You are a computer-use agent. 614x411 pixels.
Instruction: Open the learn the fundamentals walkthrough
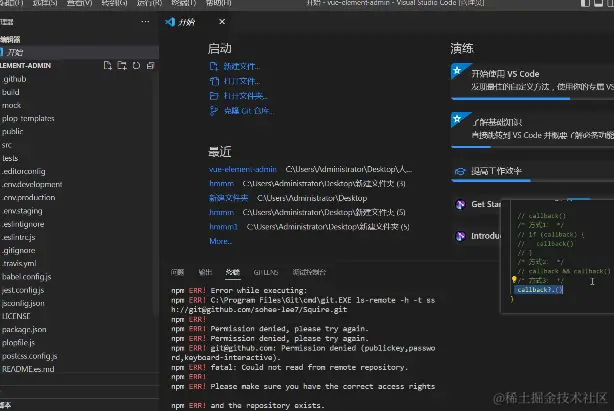532,129
